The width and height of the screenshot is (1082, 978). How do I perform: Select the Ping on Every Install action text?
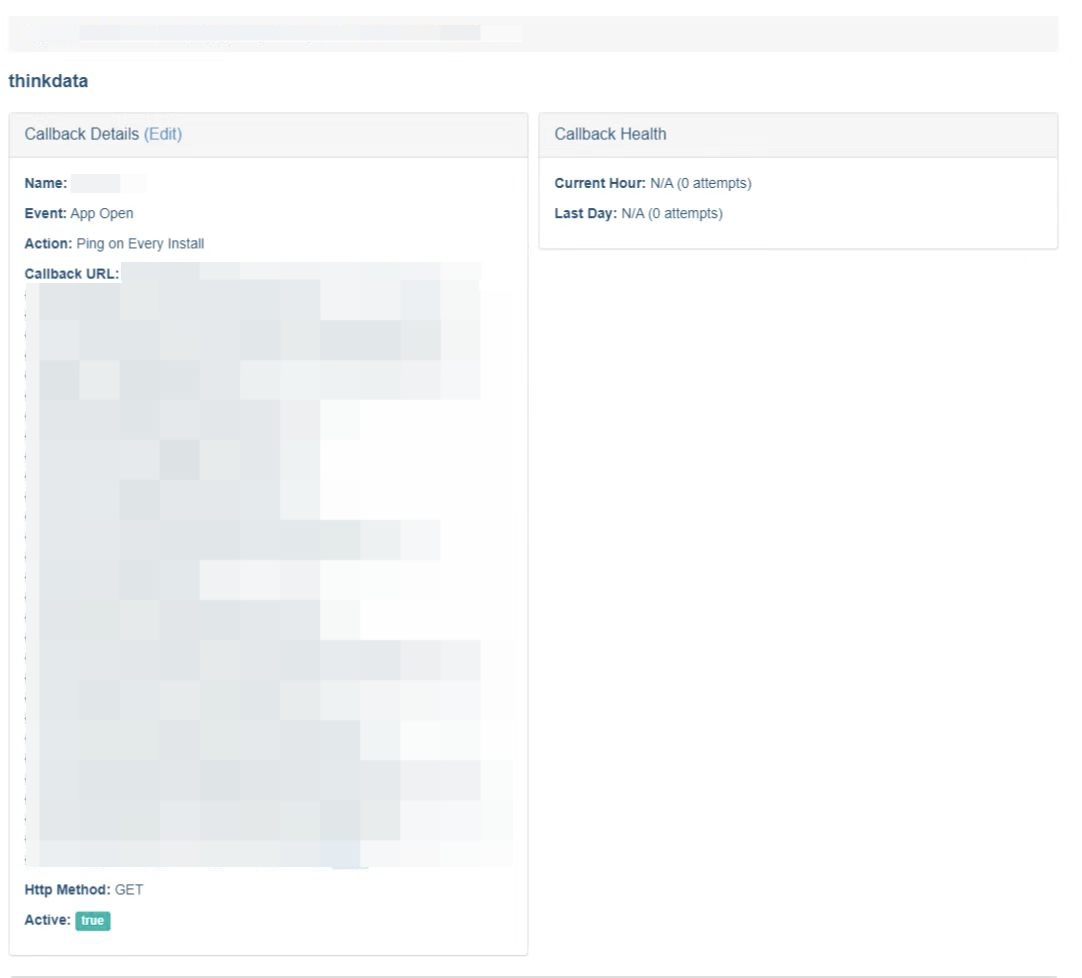coord(140,243)
